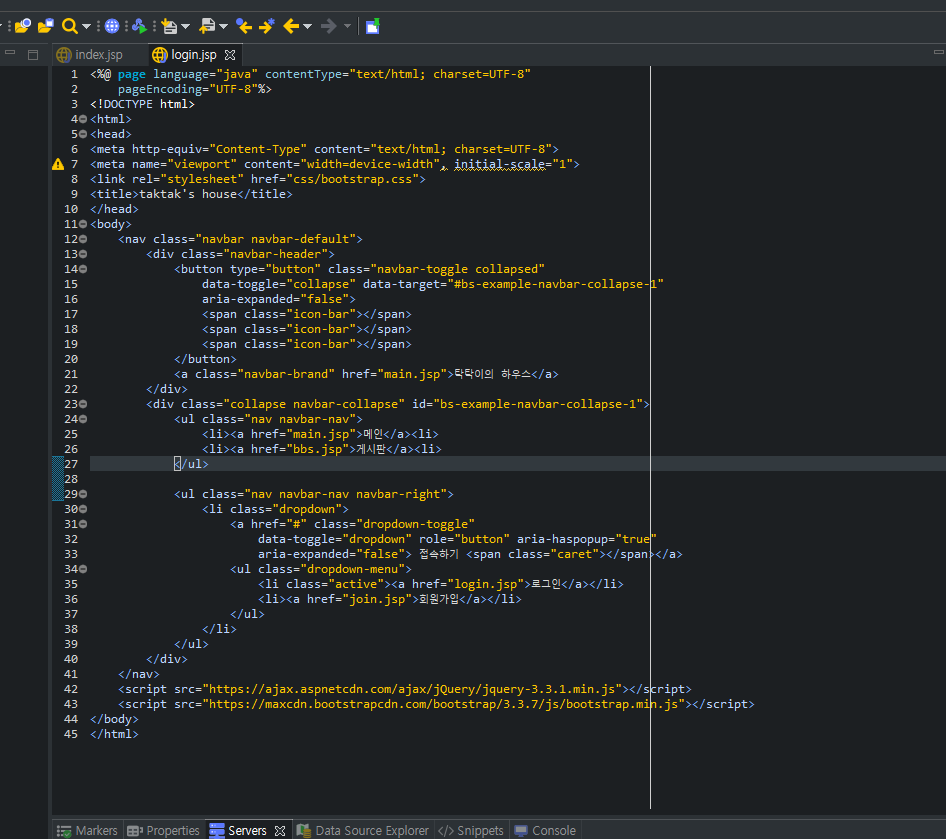Click line number 27 in the gutter
This screenshot has height=839, width=946.
(x=71, y=464)
